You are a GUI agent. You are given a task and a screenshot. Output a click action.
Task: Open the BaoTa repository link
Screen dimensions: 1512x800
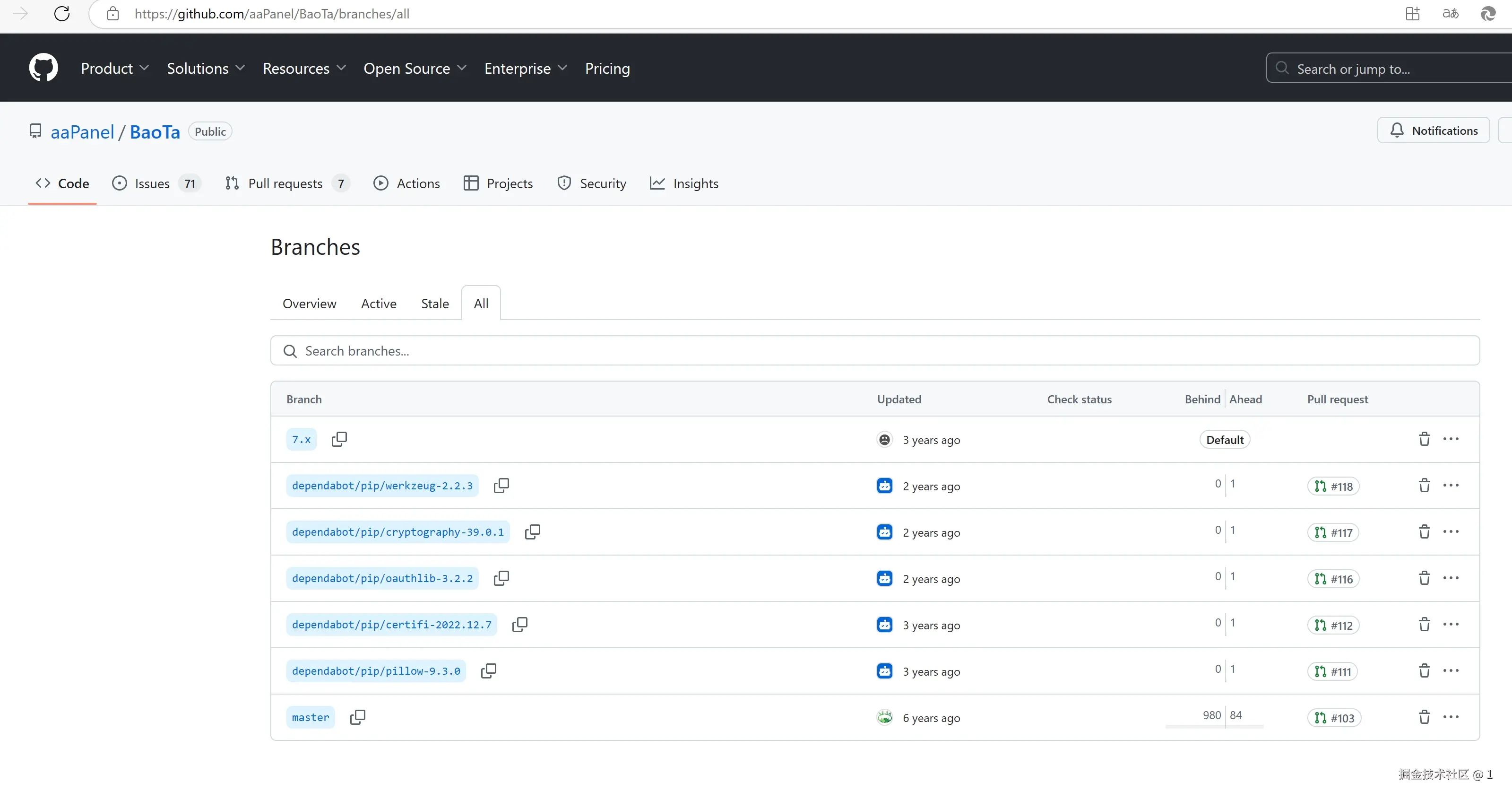155,131
